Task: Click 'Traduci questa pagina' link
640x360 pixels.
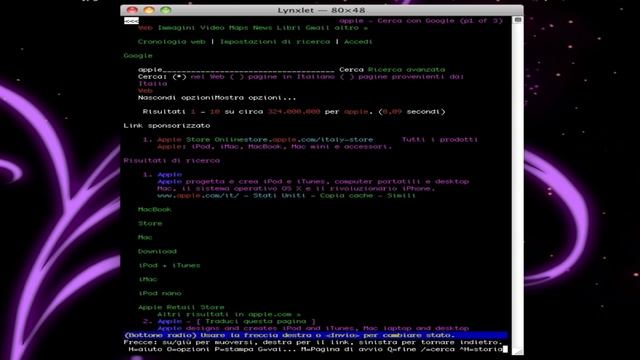Action: pos(256,321)
